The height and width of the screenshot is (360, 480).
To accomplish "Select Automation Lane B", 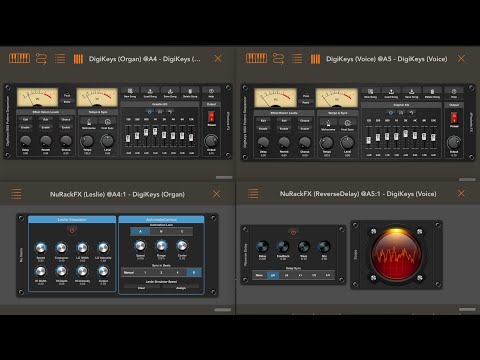I will click(161, 231).
